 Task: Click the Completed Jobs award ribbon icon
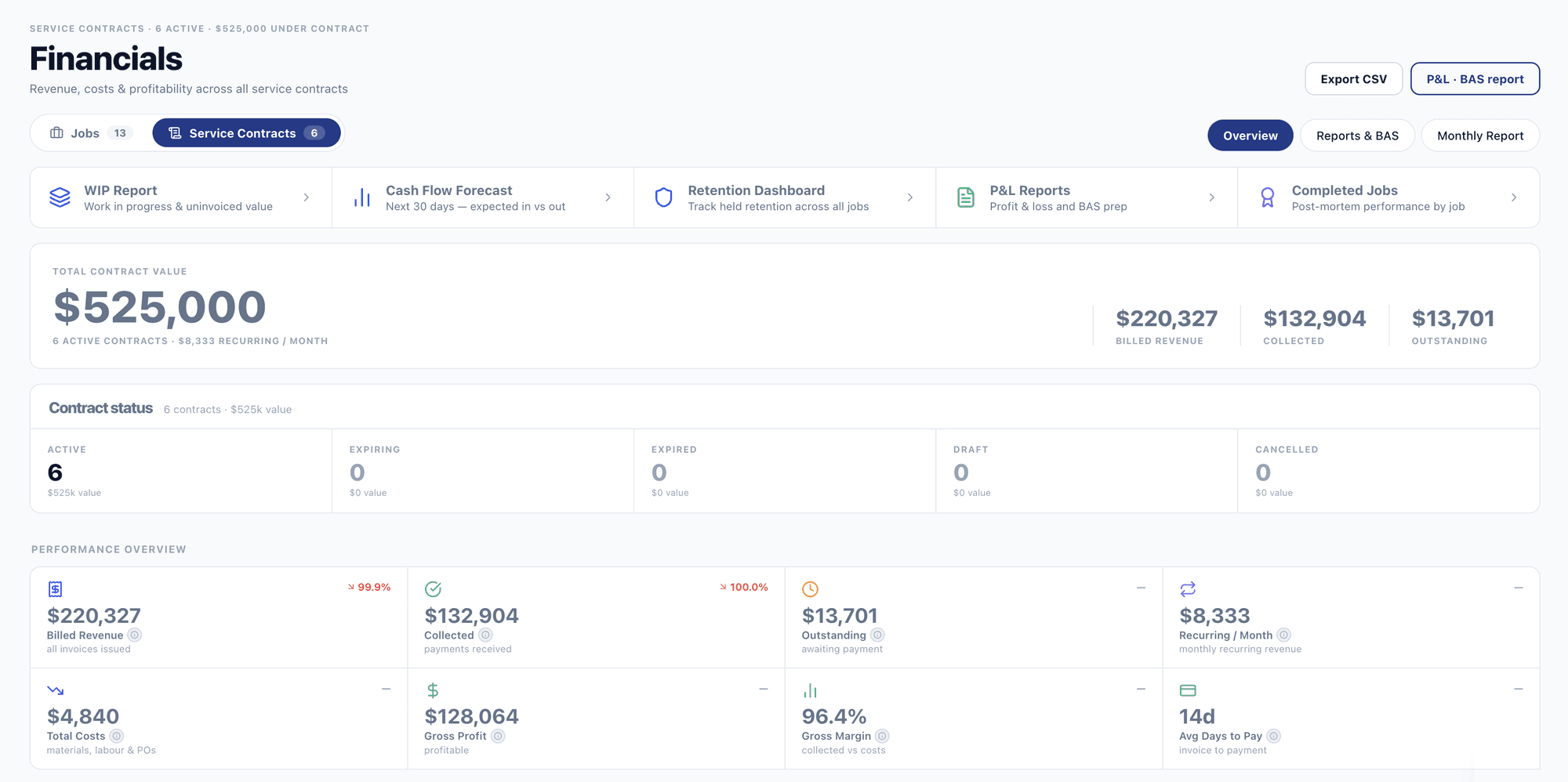(1268, 197)
